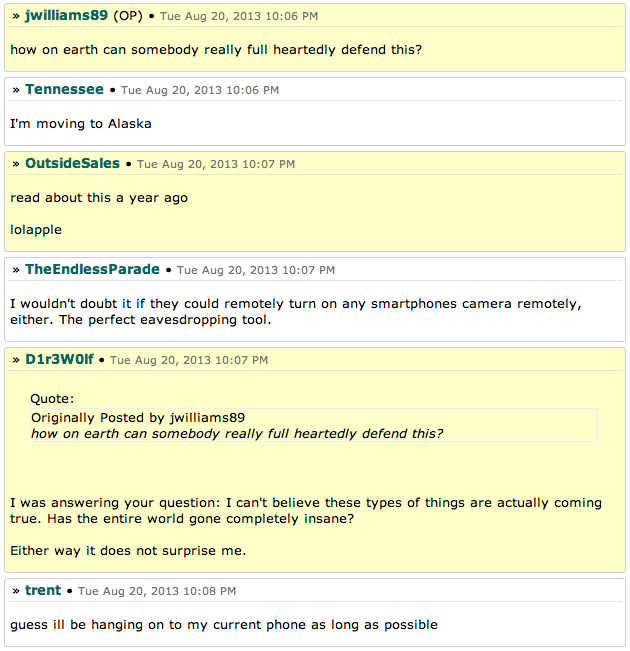
Task: Click the » marker before Tennessee
Action: point(16,90)
